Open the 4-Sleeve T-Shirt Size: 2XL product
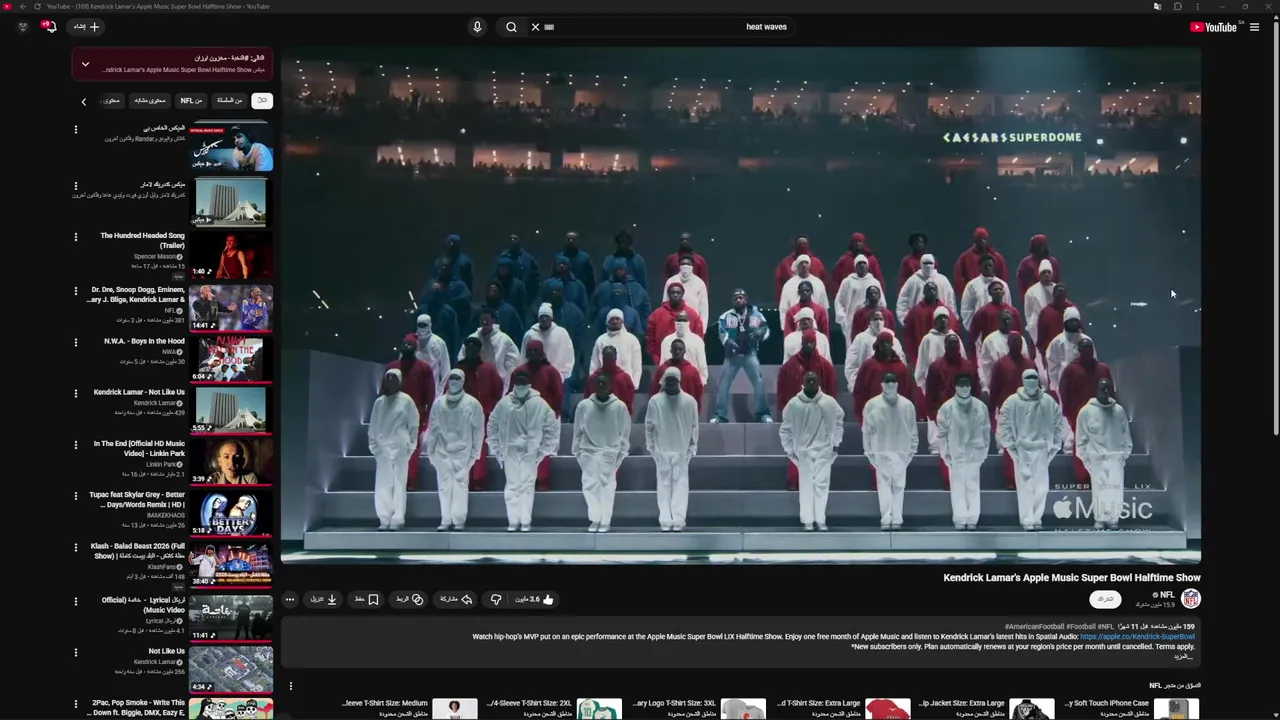 coord(554,708)
